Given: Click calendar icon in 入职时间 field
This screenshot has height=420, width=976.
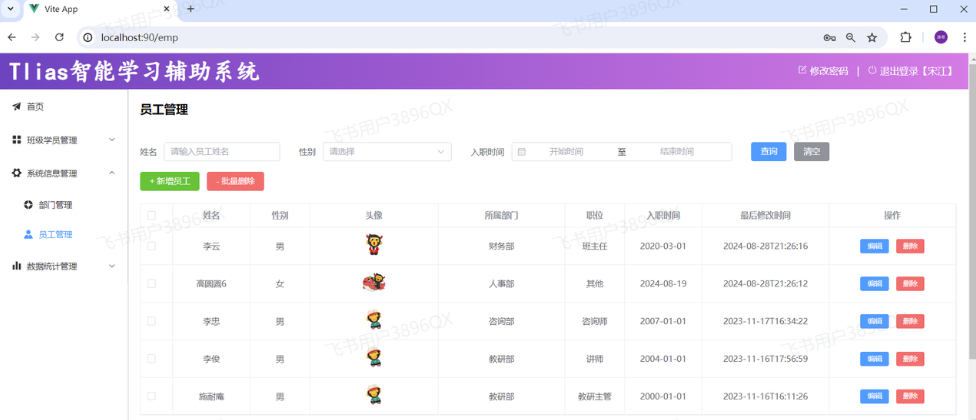Looking at the screenshot, I should coord(522,151).
